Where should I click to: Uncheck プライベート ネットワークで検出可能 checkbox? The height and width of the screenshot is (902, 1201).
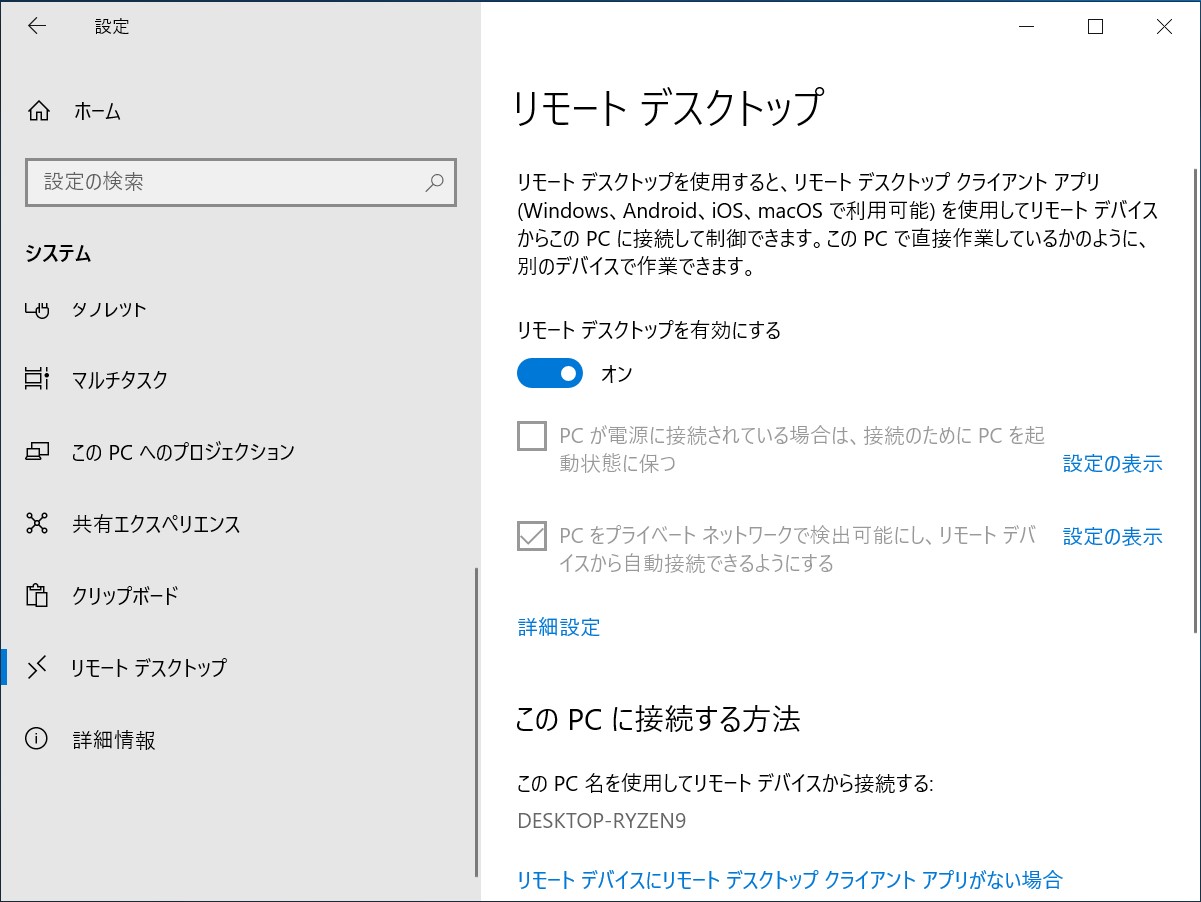(531, 536)
